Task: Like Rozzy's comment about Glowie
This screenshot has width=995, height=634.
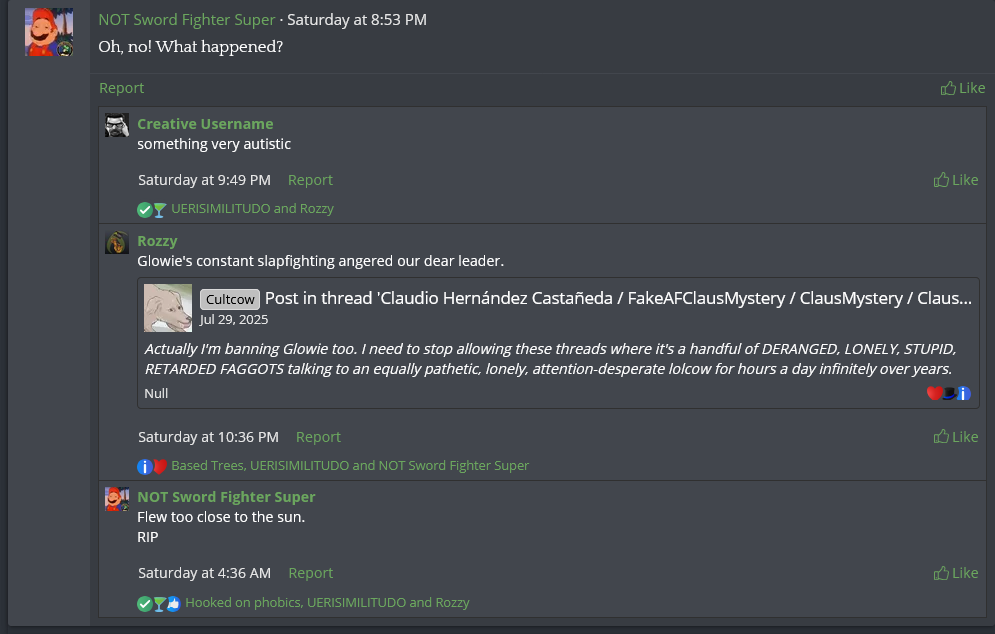Action: pyautogui.click(x=956, y=437)
